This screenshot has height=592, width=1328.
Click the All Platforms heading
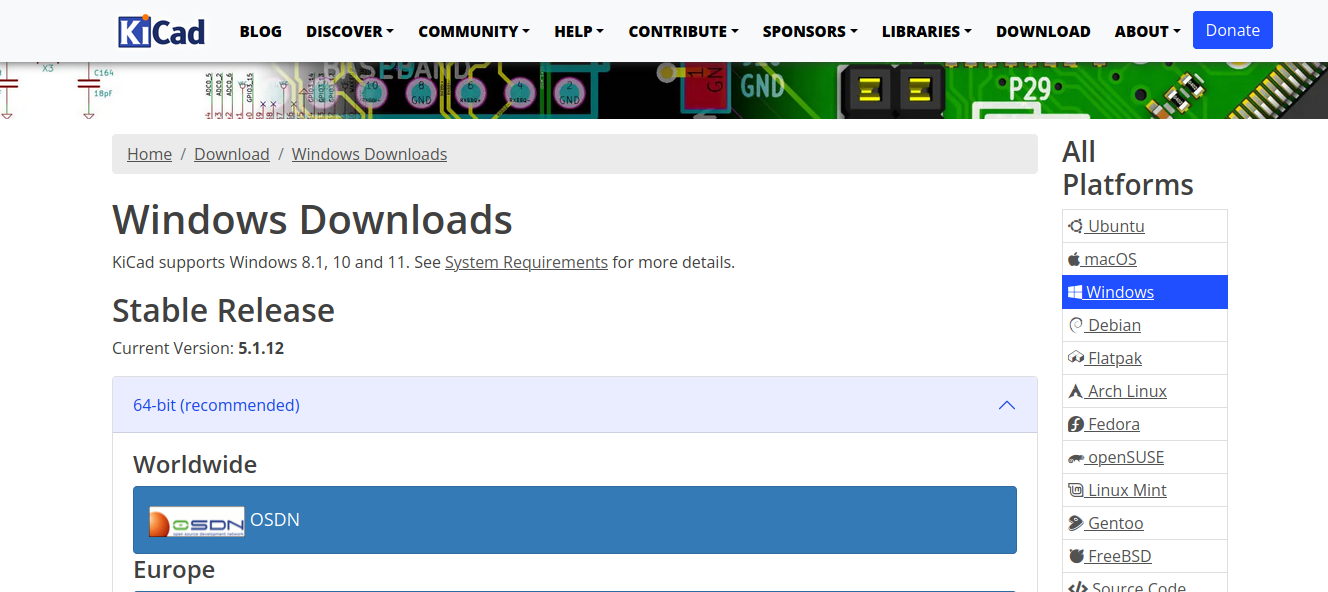(1128, 168)
